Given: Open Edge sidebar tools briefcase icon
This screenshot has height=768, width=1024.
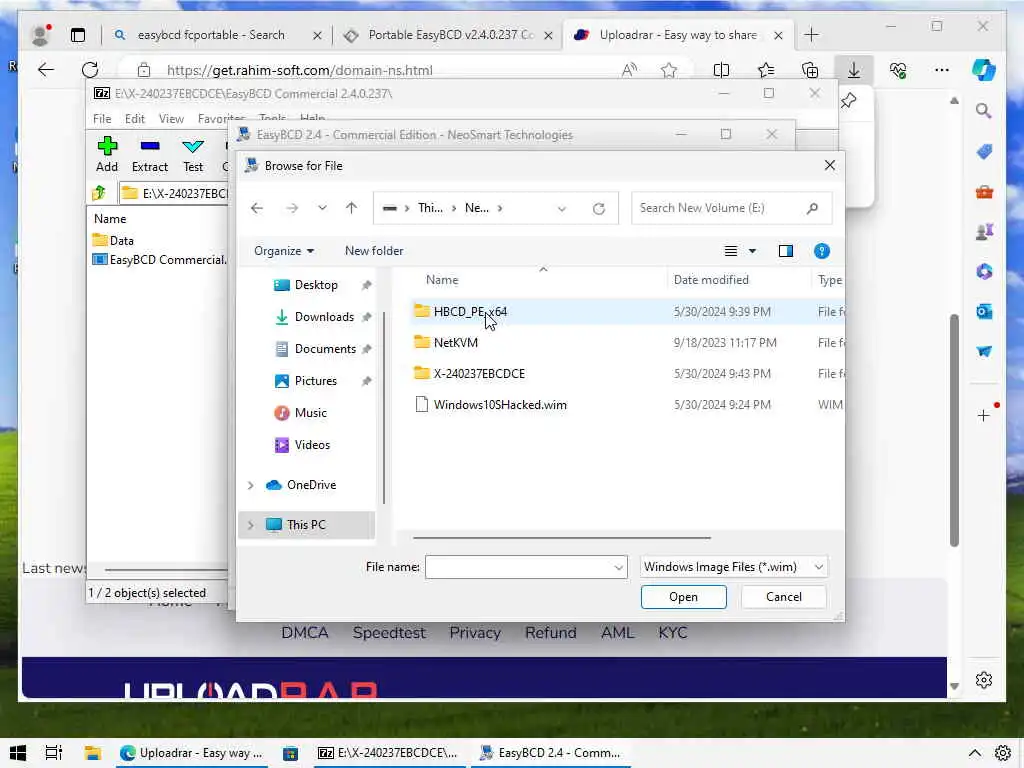Looking at the screenshot, I should (x=984, y=192).
